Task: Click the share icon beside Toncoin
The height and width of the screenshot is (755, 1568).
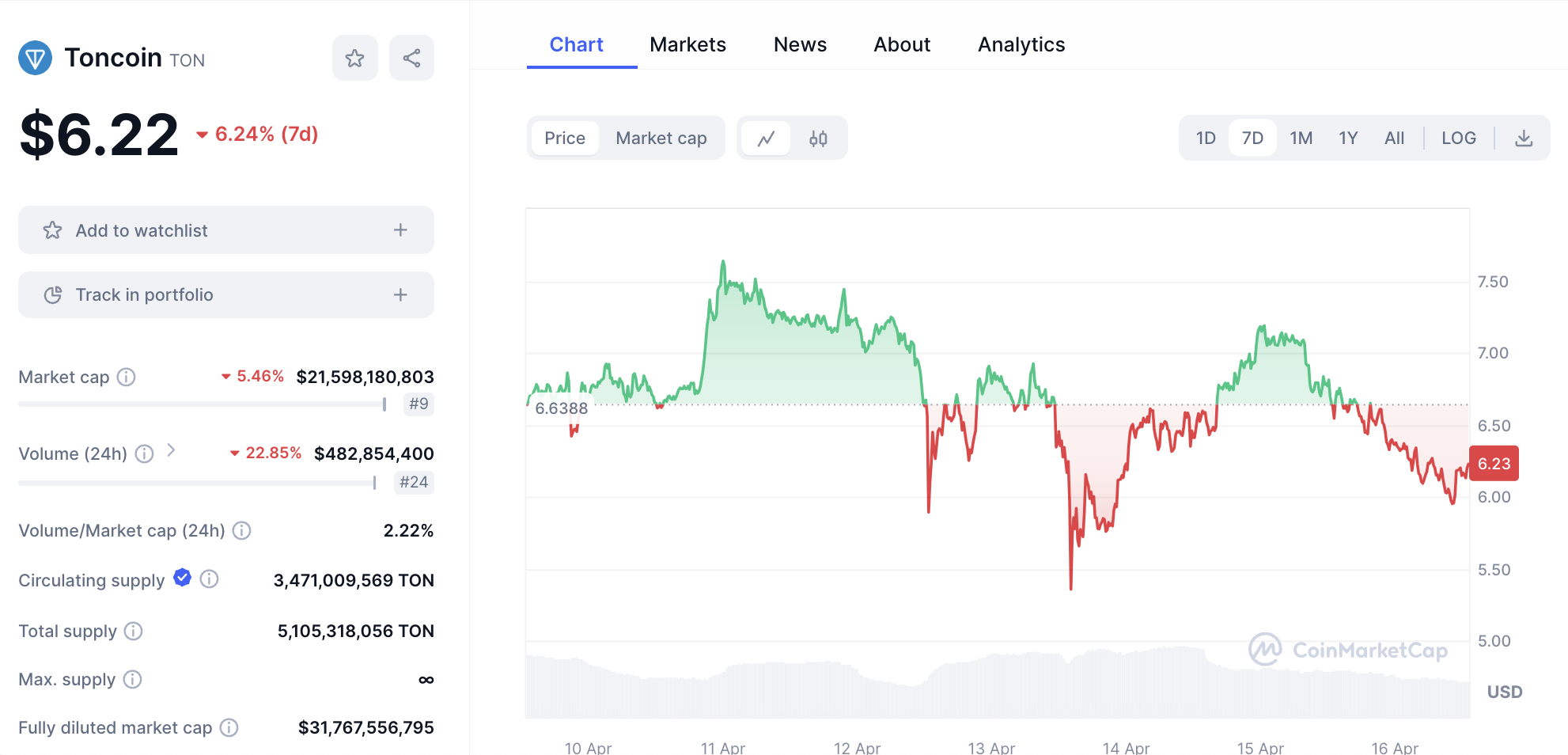Action: pos(411,58)
